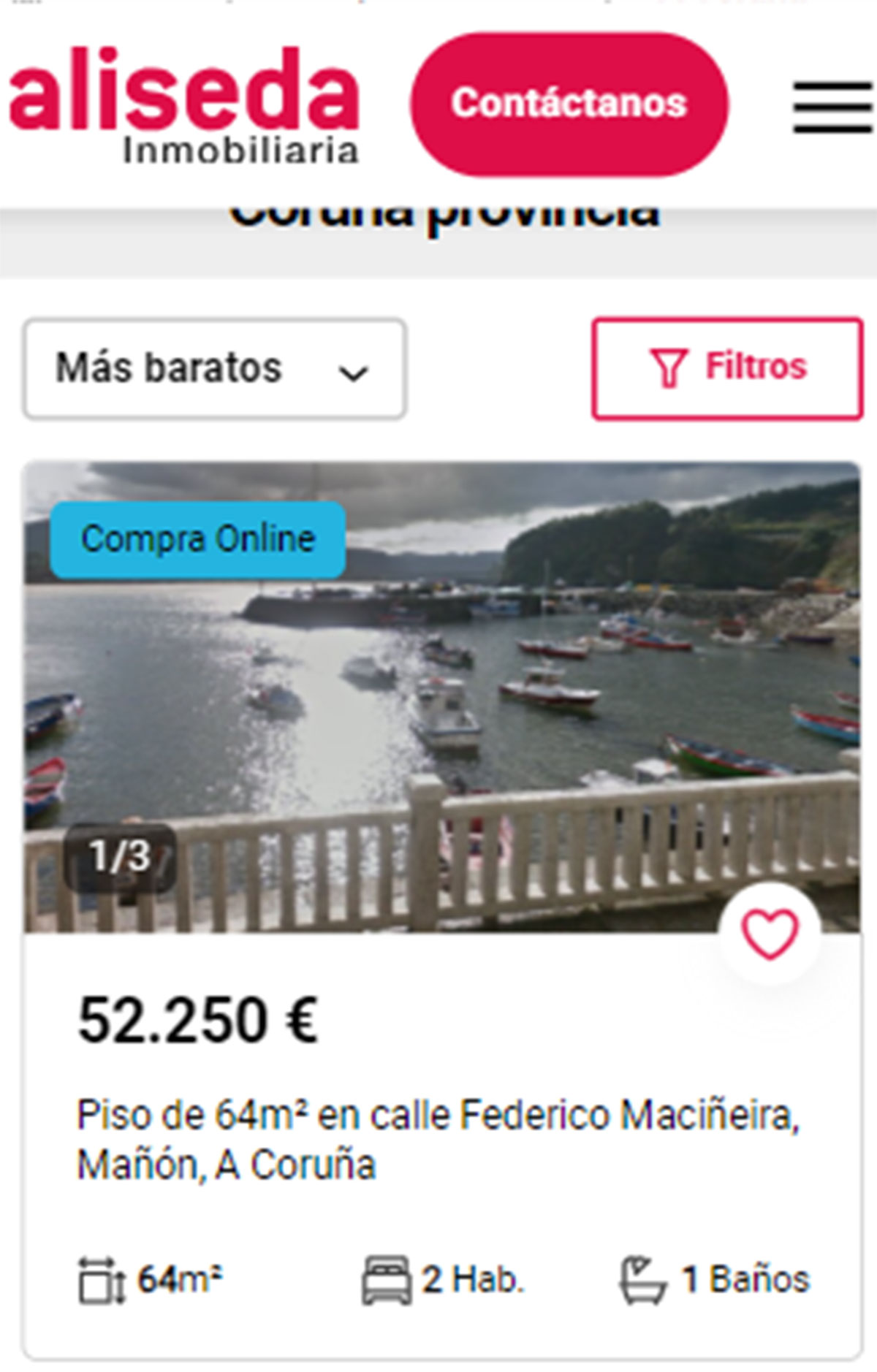Add property to favorites with heart icon
877x1372 pixels.
(x=770, y=934)
